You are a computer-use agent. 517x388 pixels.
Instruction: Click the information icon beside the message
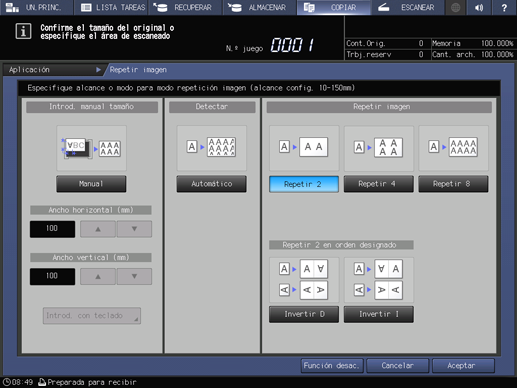tap(23, 31)
